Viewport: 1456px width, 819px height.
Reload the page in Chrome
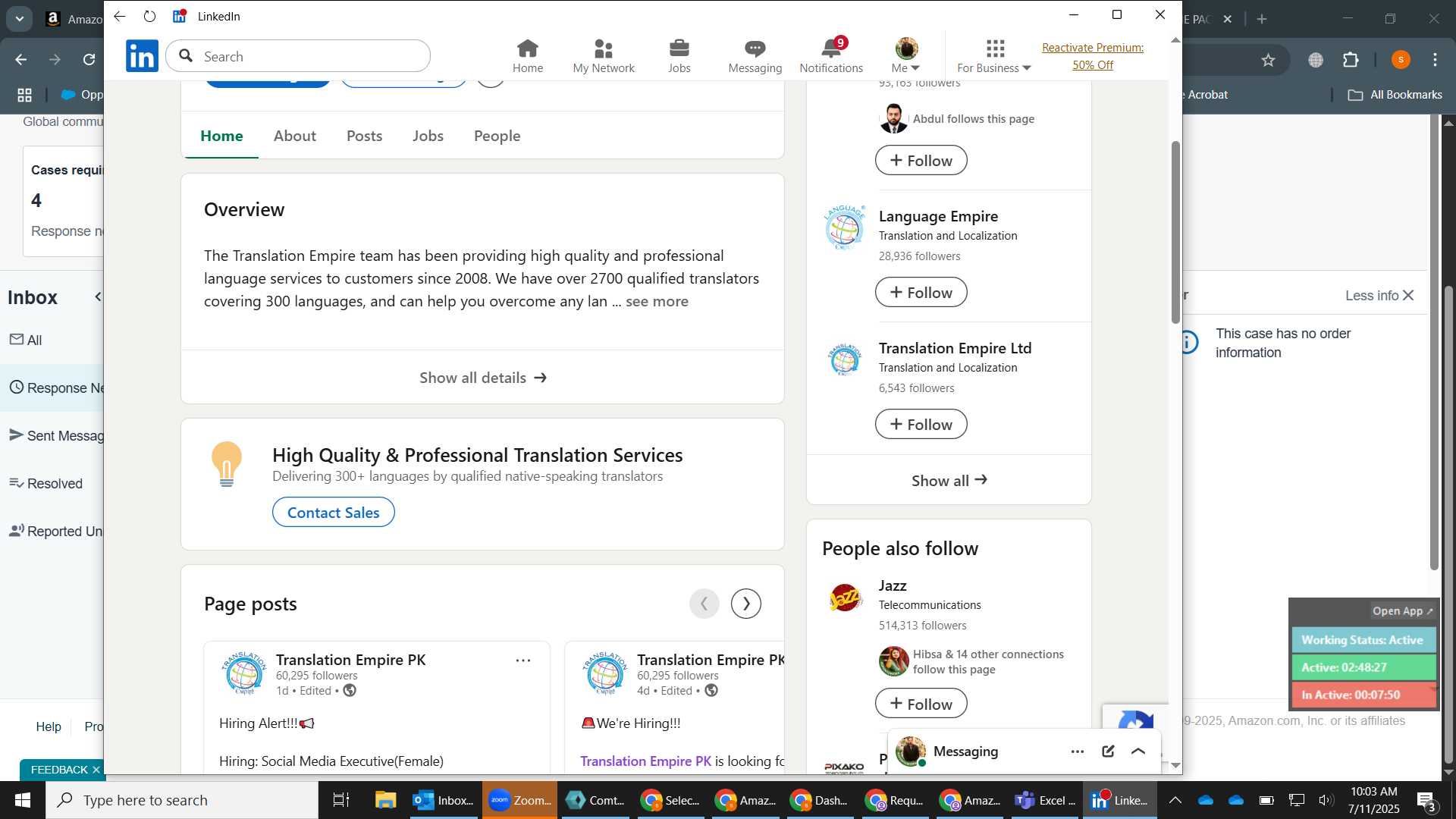point(89,60)
